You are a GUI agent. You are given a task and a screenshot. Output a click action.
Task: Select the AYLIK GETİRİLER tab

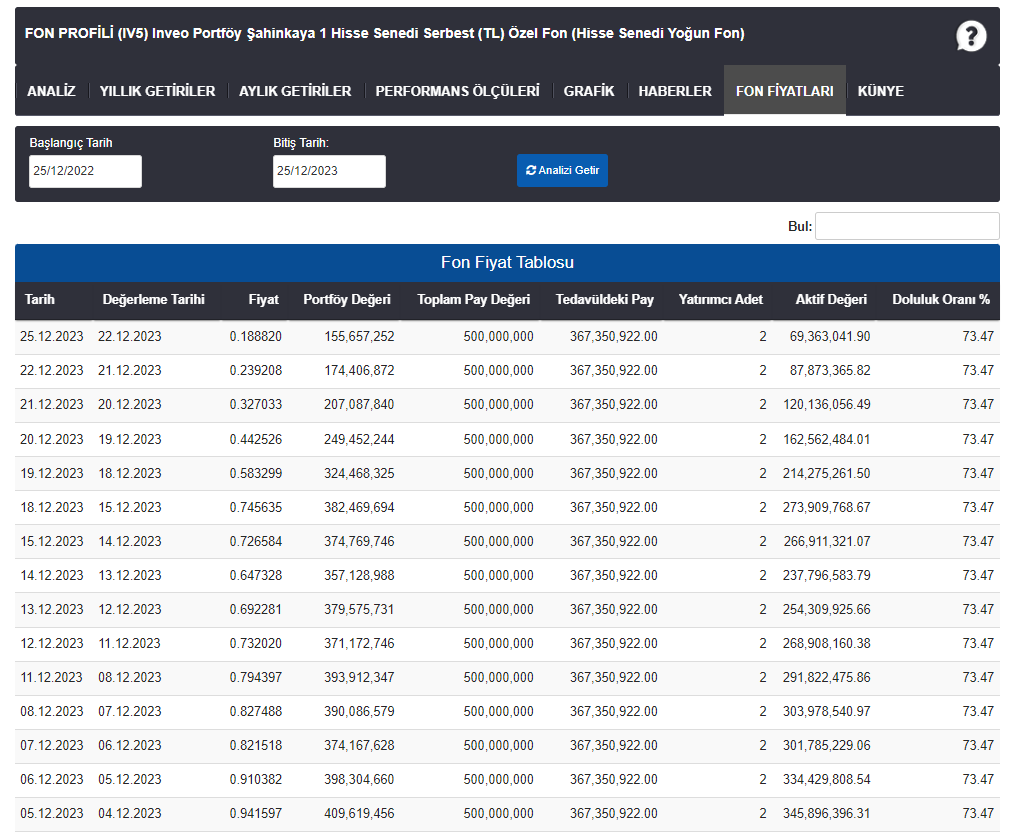(x=295, y=91)
